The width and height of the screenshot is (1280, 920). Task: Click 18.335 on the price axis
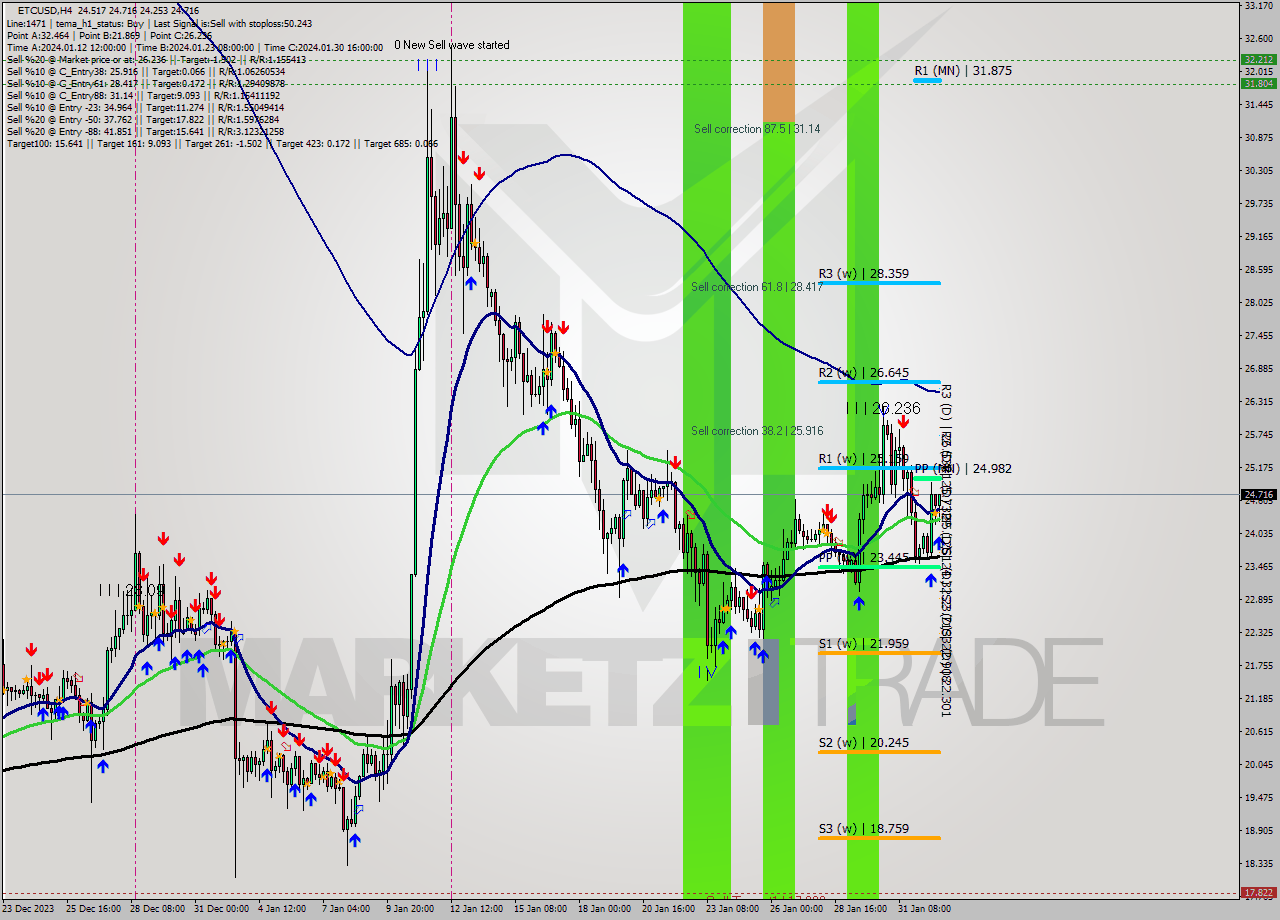1258,863
